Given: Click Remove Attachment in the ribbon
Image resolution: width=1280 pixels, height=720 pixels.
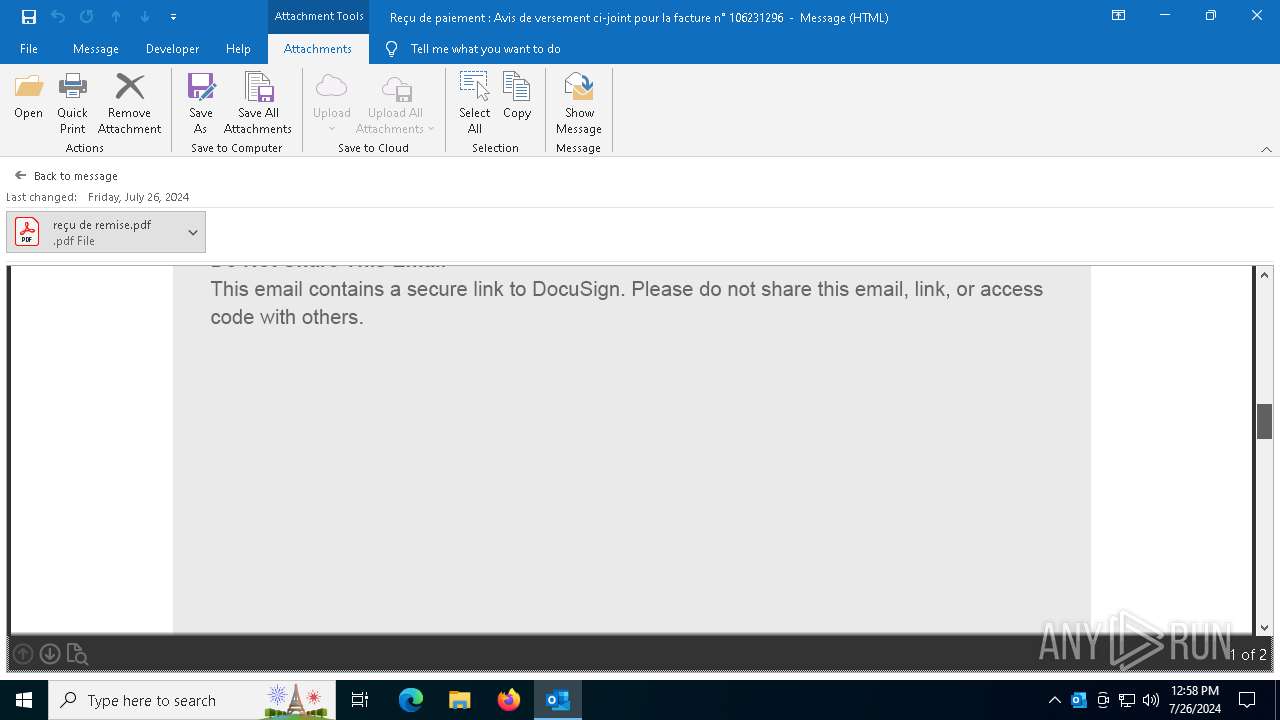Looking at the screenshot, I should [130, 103].
